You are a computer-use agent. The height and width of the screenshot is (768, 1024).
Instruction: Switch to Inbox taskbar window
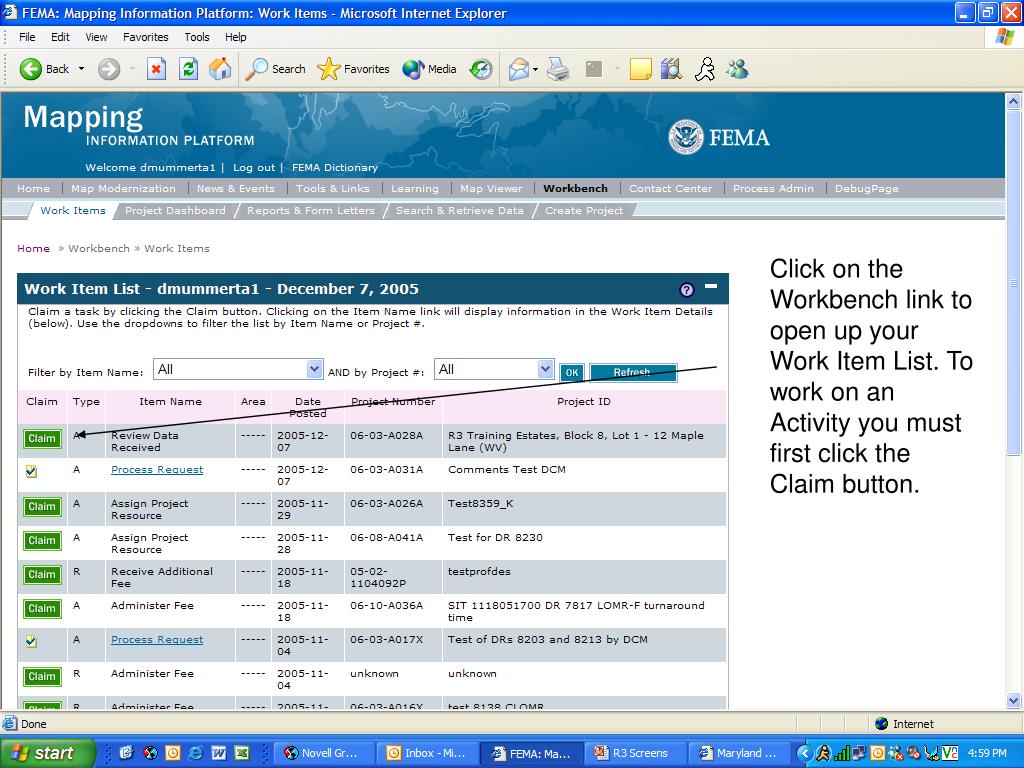point(427,753)
